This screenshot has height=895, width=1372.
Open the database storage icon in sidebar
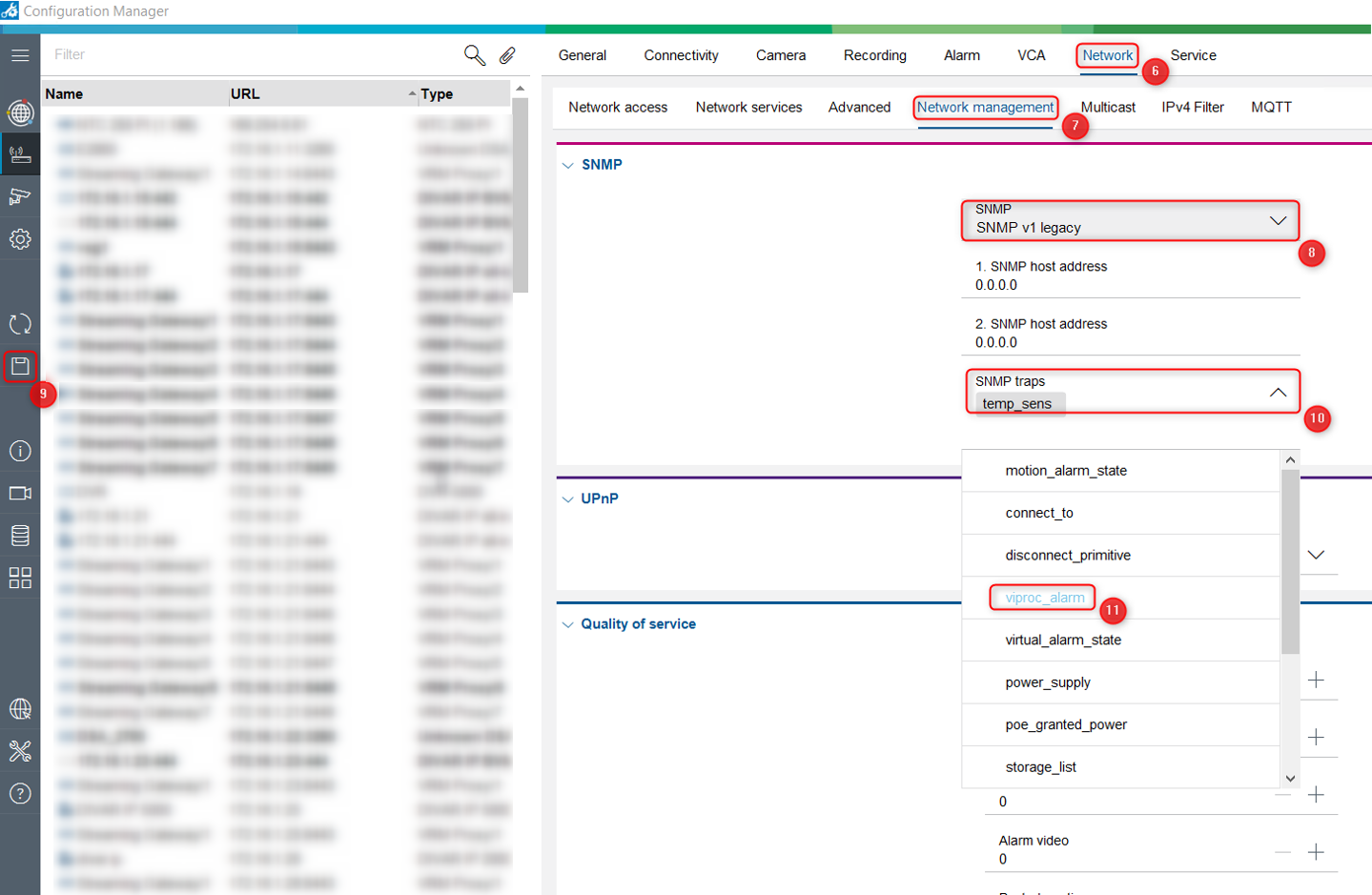coord(20,535)
